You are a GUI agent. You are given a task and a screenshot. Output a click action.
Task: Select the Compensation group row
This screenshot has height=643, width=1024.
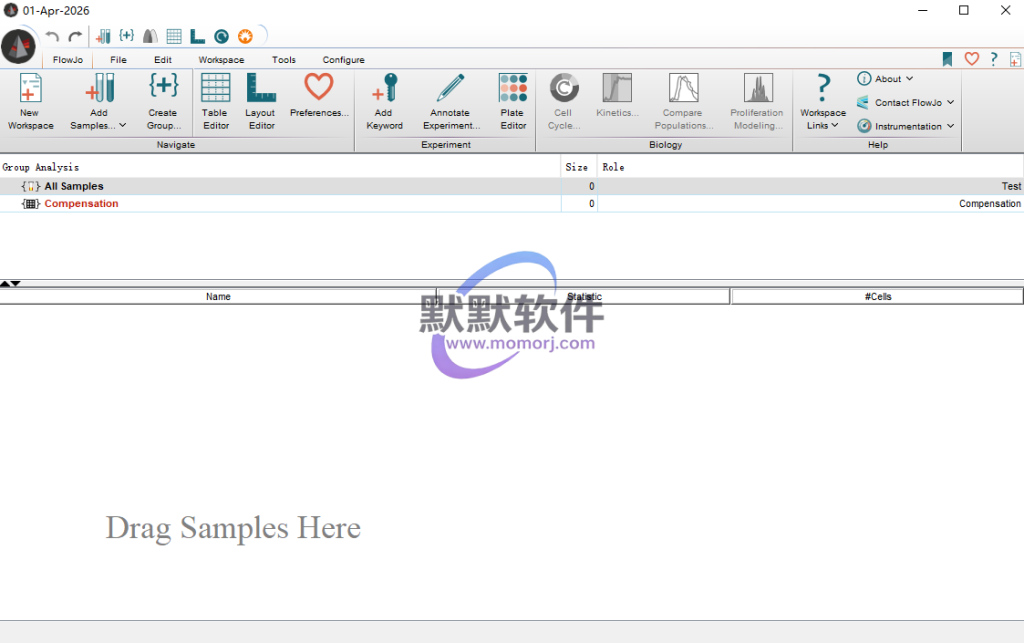[81, 204]
